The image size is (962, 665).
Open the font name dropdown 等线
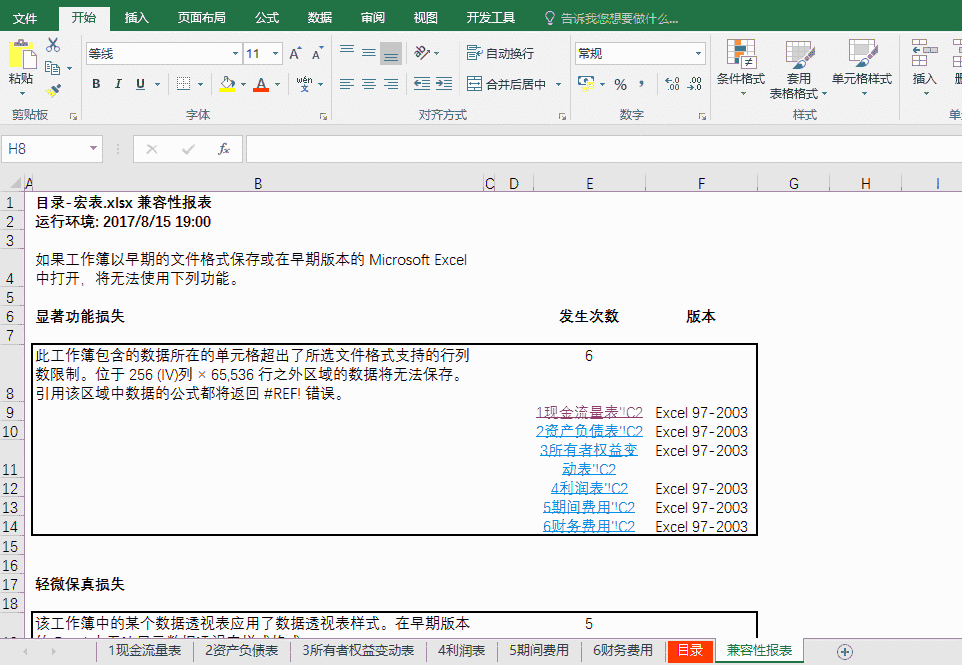click(x=236, y=54)
